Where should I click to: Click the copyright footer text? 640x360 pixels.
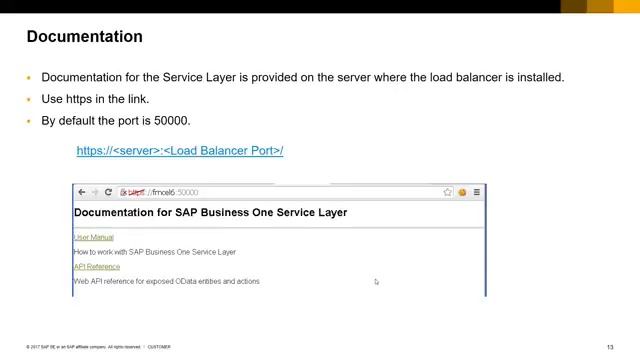(98, 347)
